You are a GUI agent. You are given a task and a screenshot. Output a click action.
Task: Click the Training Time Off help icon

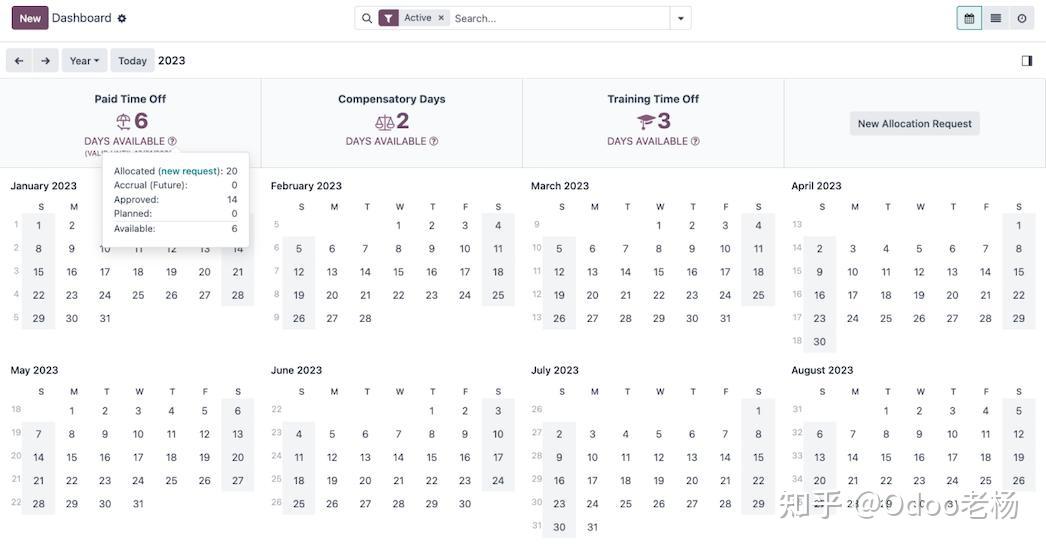(695, 142)
